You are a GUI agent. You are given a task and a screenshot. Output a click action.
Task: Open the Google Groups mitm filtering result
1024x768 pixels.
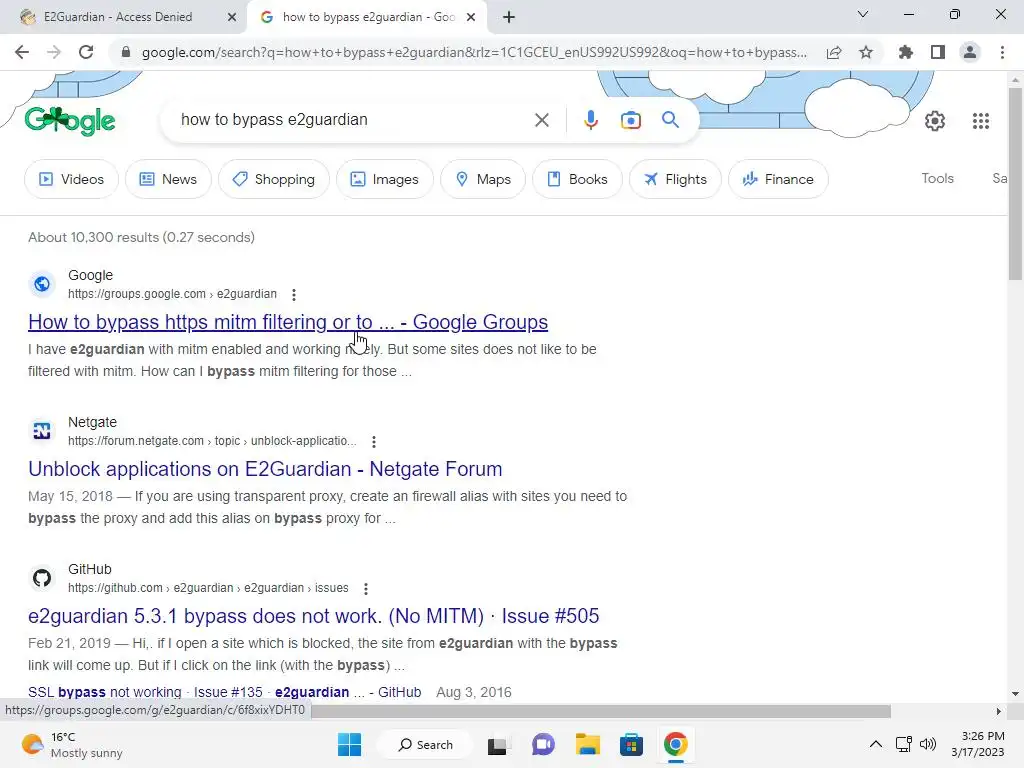click(x=288, y=322)
